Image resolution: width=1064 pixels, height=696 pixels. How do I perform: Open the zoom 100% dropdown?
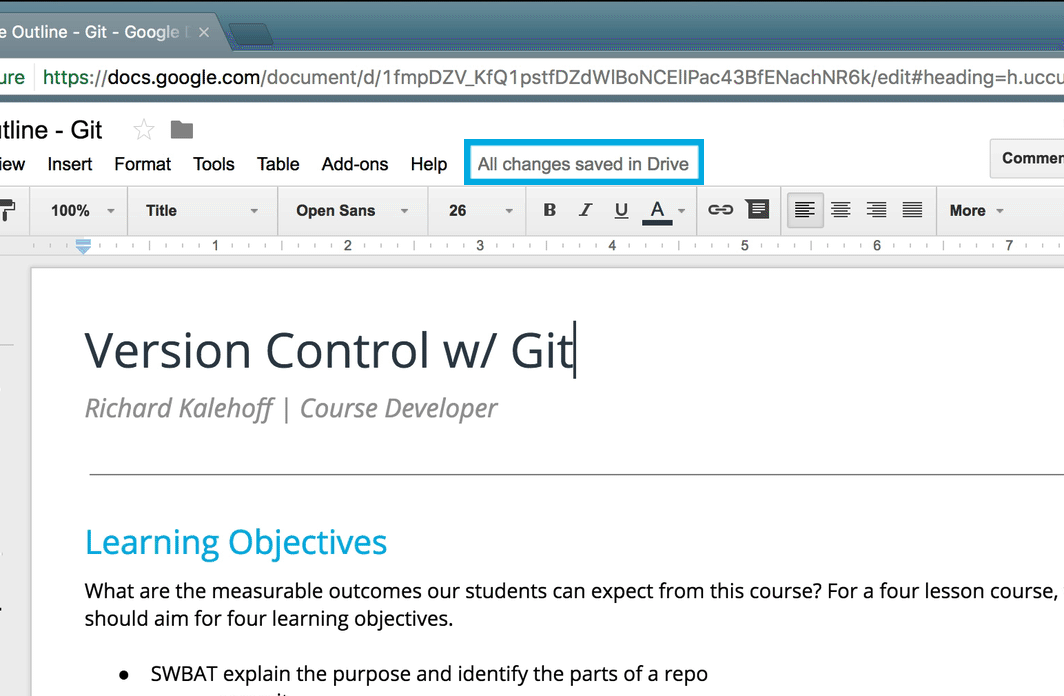pyautogui.click(x=83, y=210)
